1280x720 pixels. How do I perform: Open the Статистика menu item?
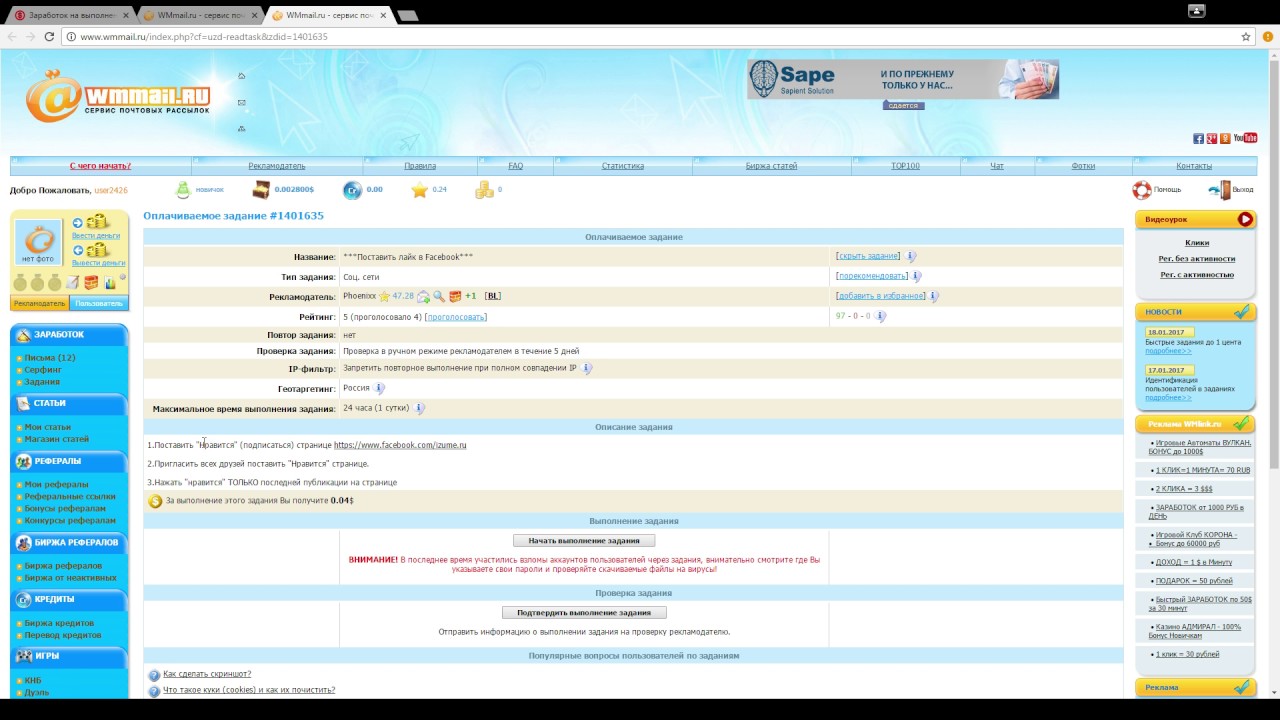622,166
